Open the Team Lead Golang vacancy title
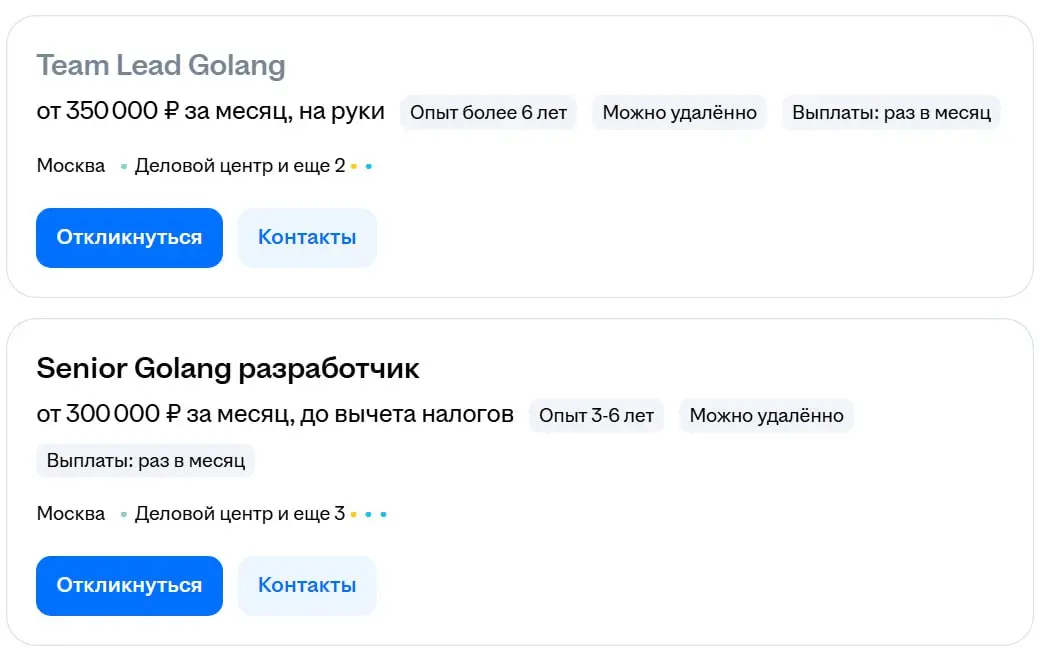 [160, 65]
